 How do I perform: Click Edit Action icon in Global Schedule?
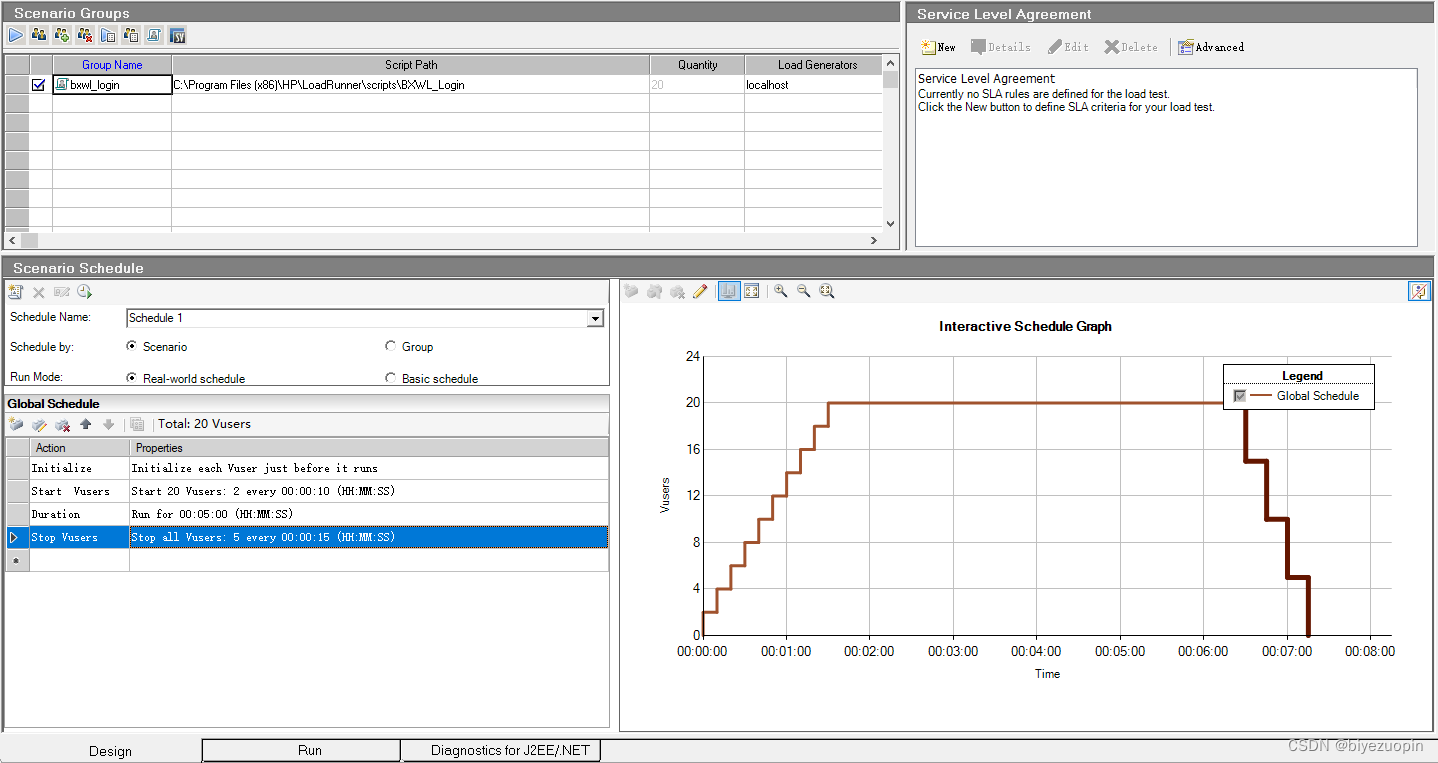(x=39, y=424)
